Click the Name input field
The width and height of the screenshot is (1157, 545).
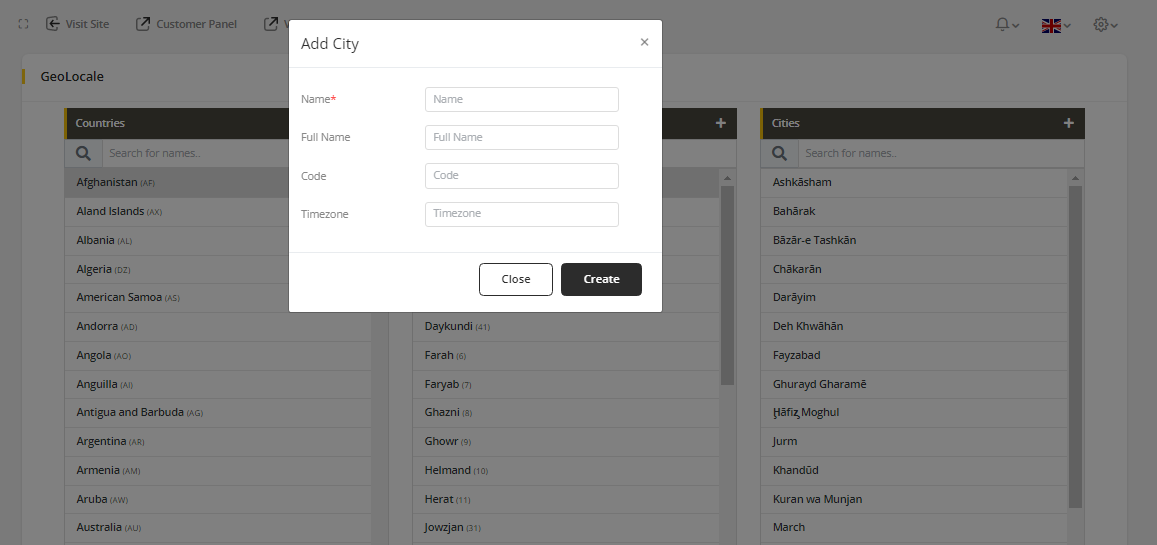[521, 99]
